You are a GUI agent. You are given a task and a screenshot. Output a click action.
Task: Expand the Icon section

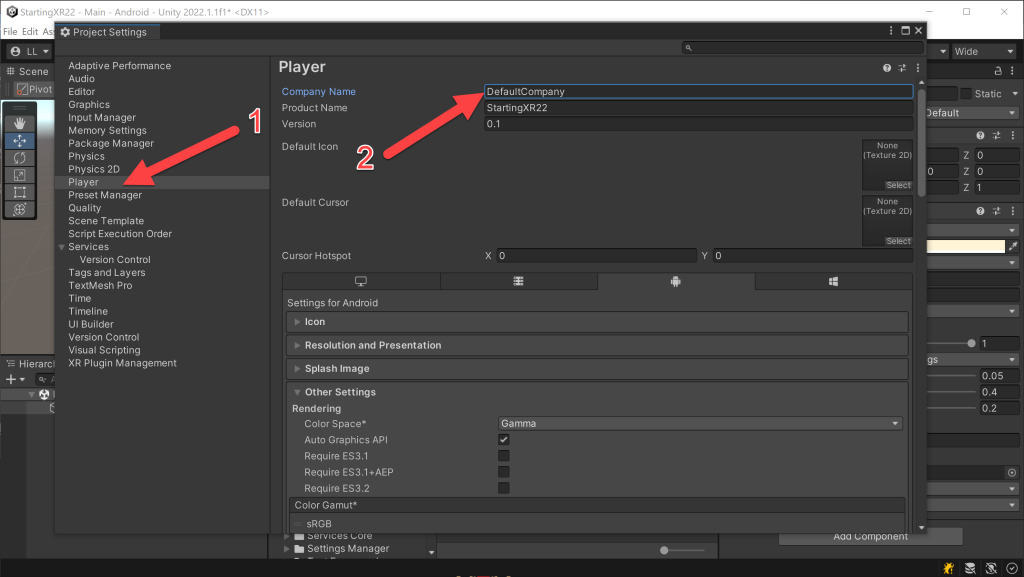[597, 322]
